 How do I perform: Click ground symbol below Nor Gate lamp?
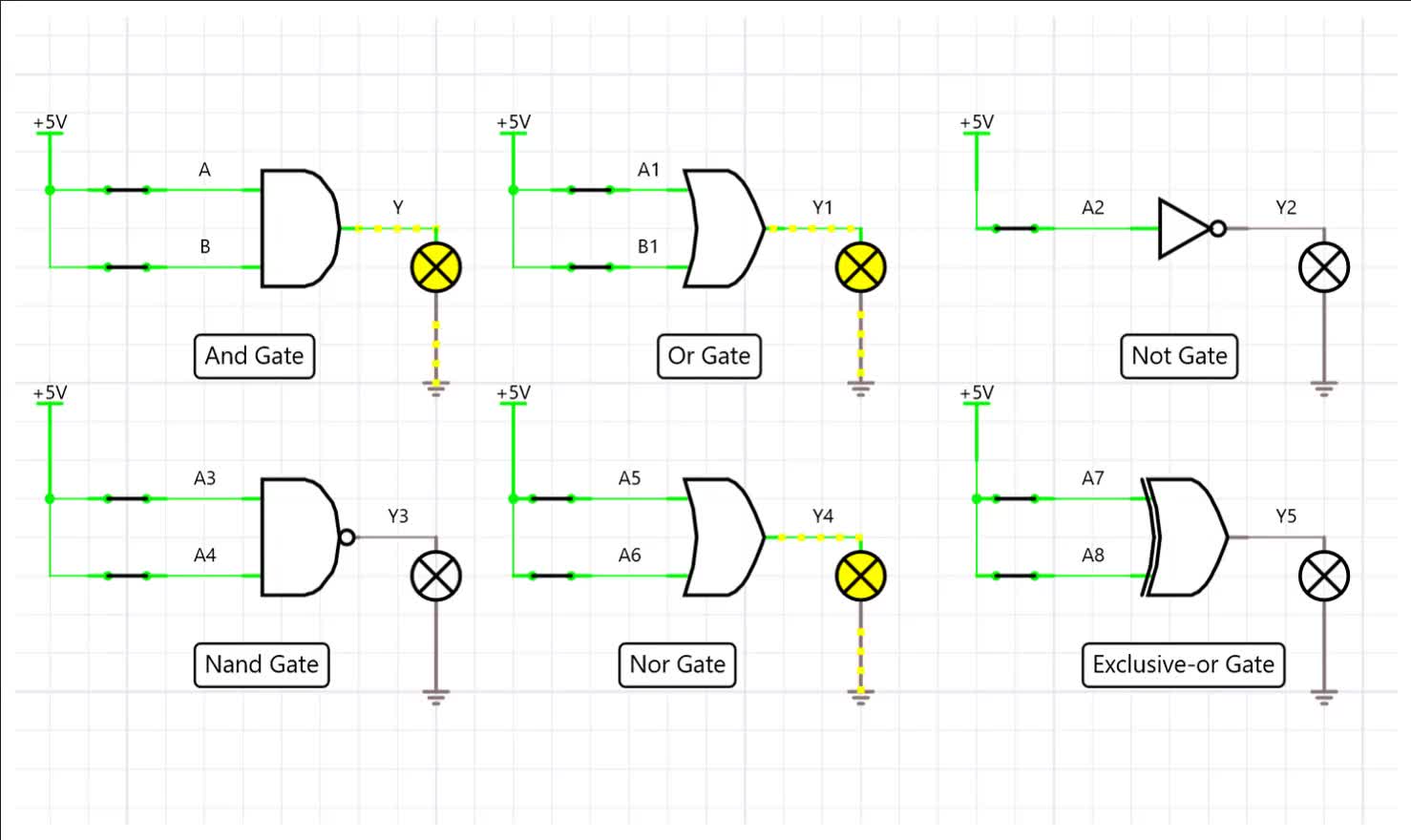tap(861, 697)
